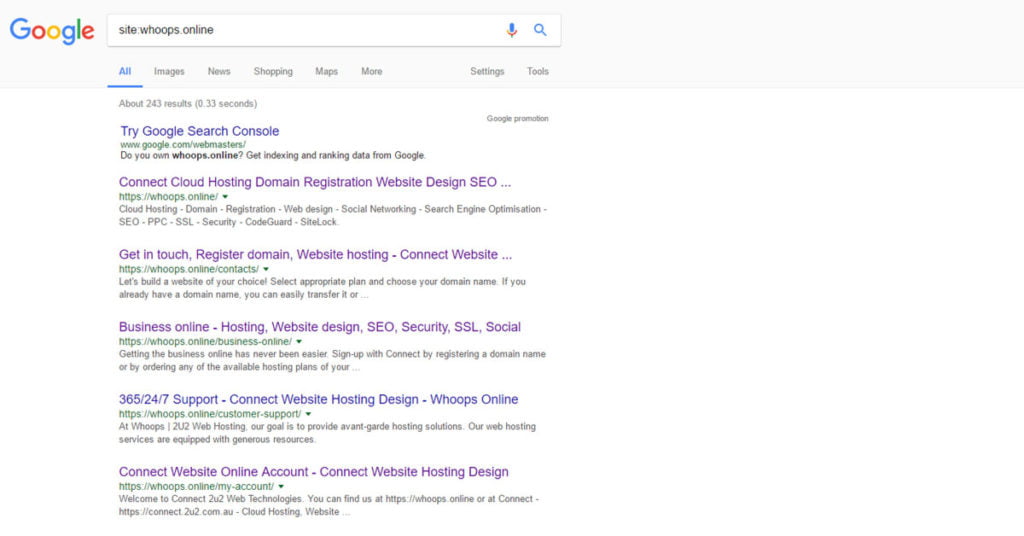
Task: Click the www.google.com/webmasters/ URL
Action: click(x=183, y=144)
